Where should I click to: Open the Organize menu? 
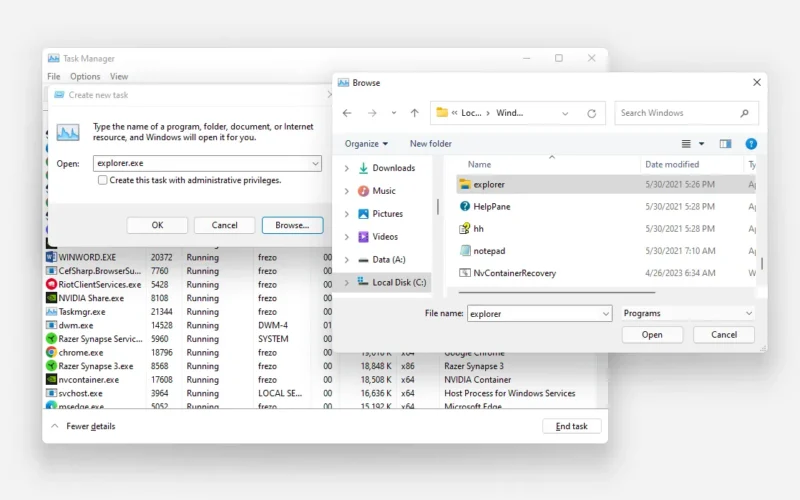366,143
